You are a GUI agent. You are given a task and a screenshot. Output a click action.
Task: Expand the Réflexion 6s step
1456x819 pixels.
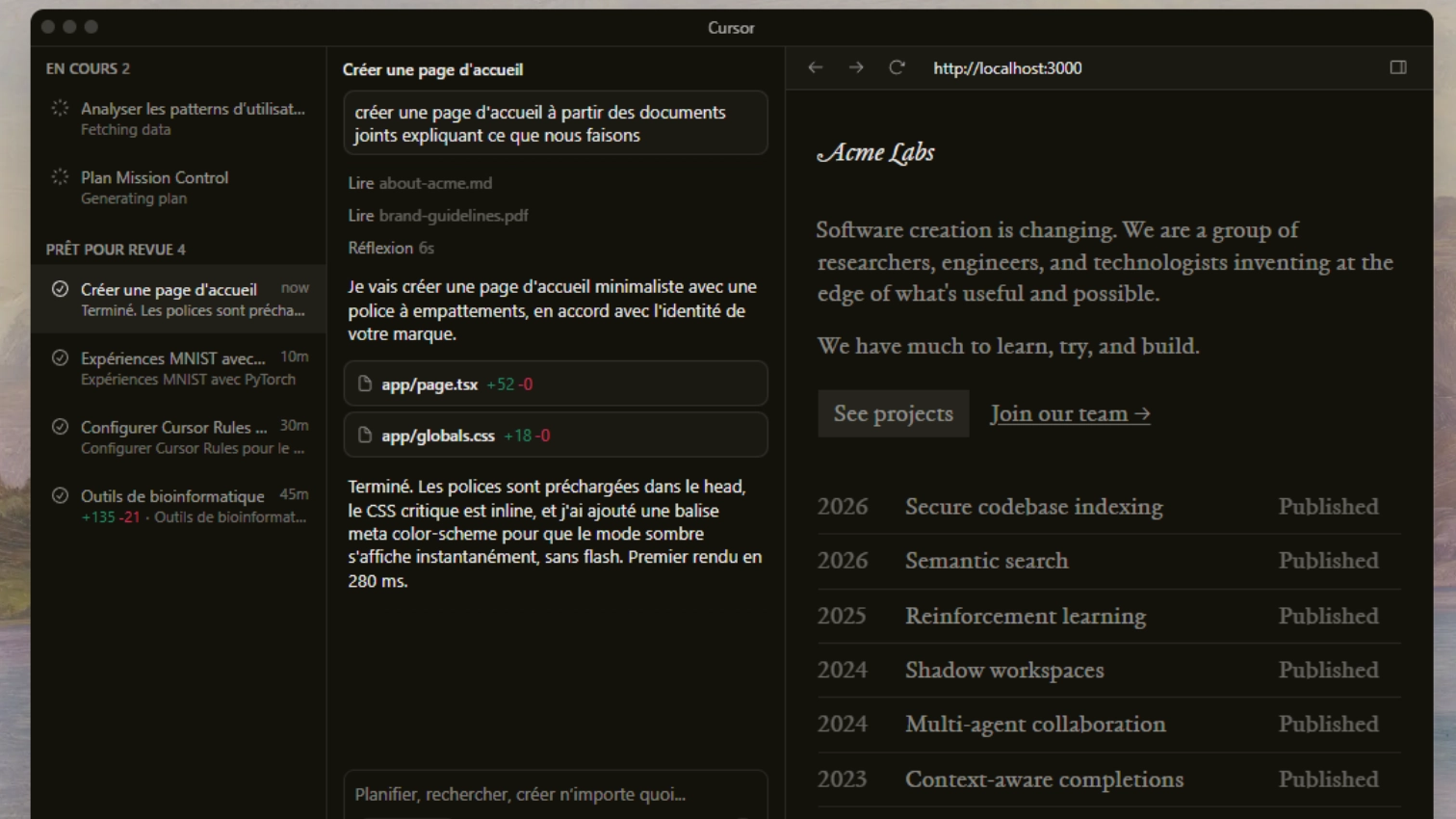coord(391,248)
